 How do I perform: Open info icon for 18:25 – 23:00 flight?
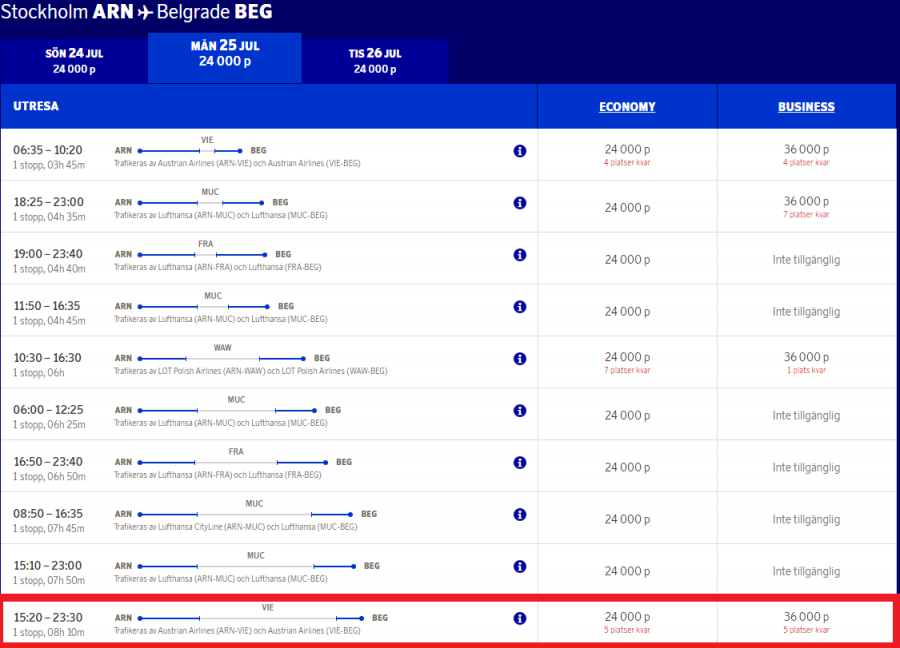click(x=520, y=203)
